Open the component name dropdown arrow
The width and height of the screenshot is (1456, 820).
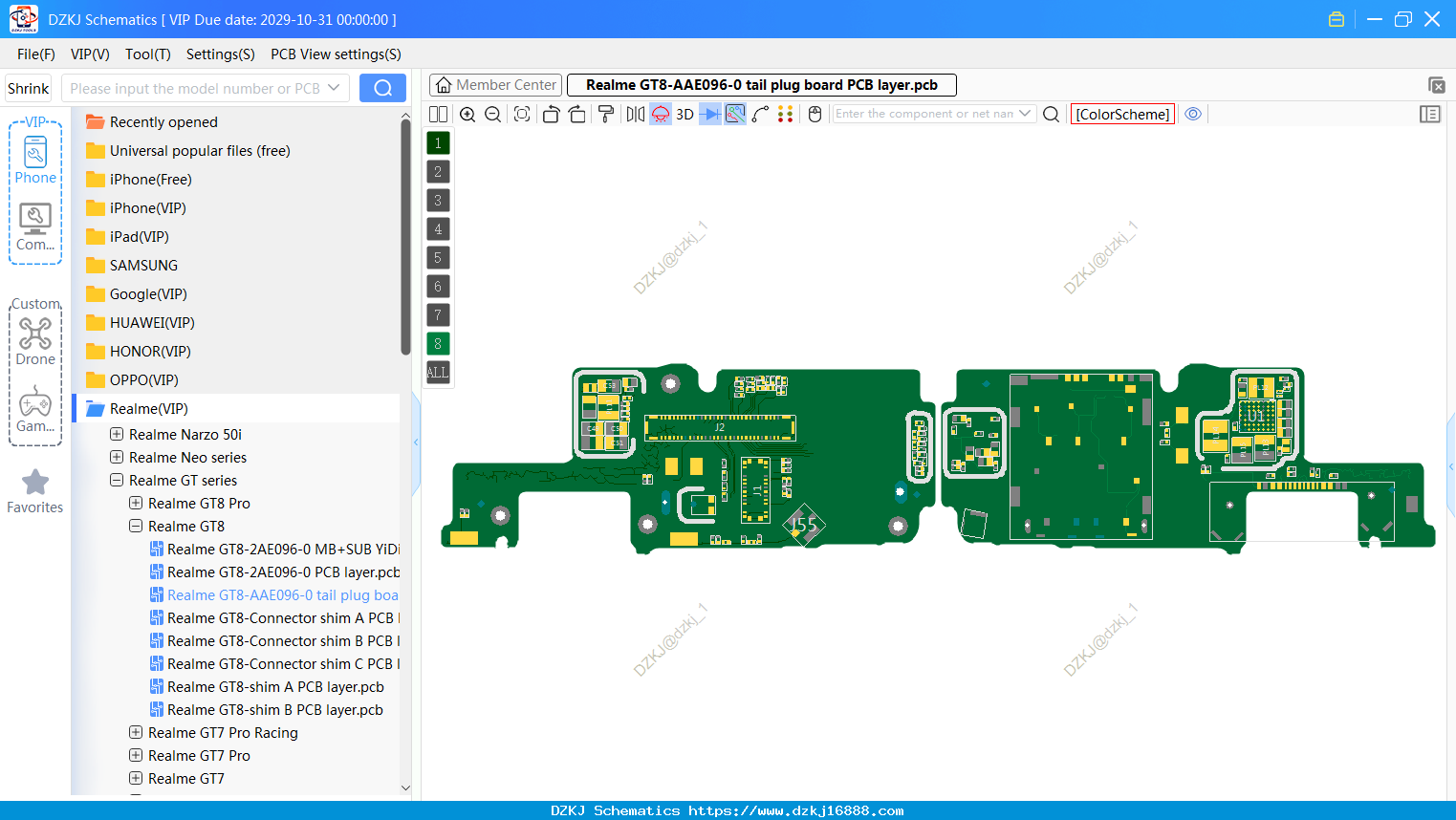pyautogui.click(x=1025, y=114)
